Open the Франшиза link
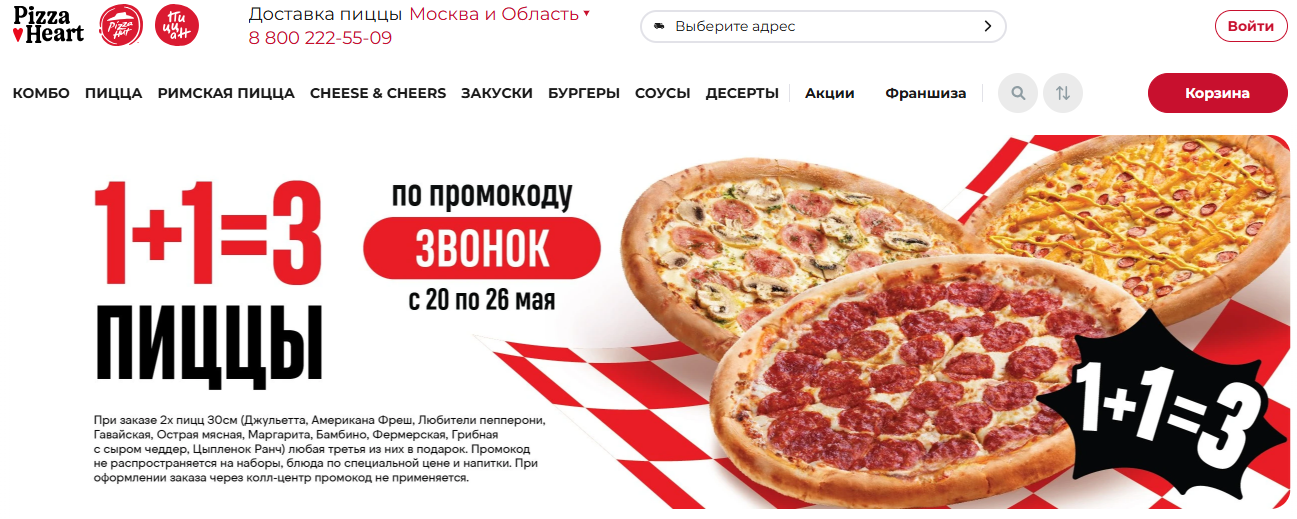This screenshot has height=519, width=1297. 926,93
